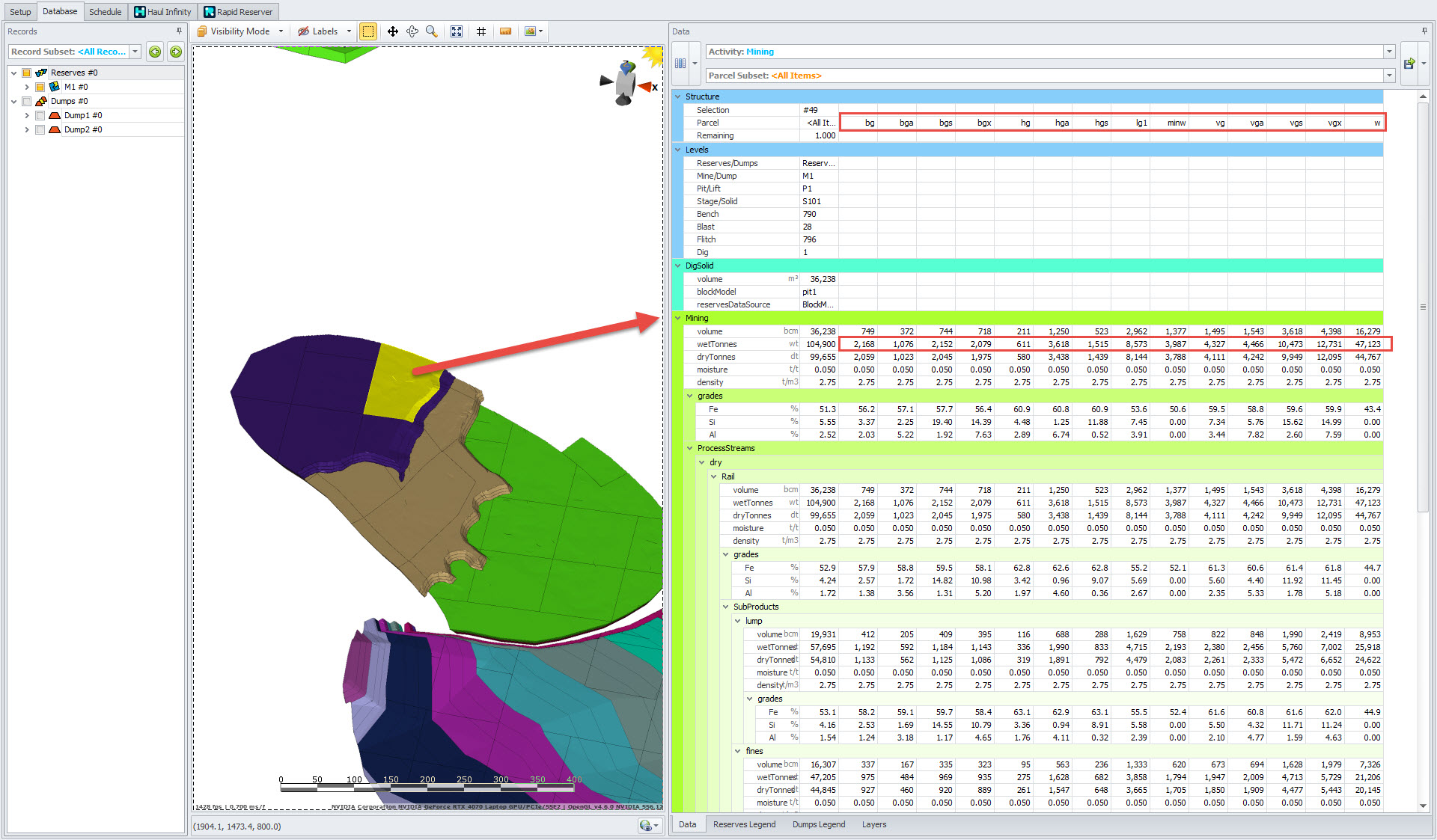Select the rotate view tool
Screen dimensions: 1437x840
coord(412,31)
